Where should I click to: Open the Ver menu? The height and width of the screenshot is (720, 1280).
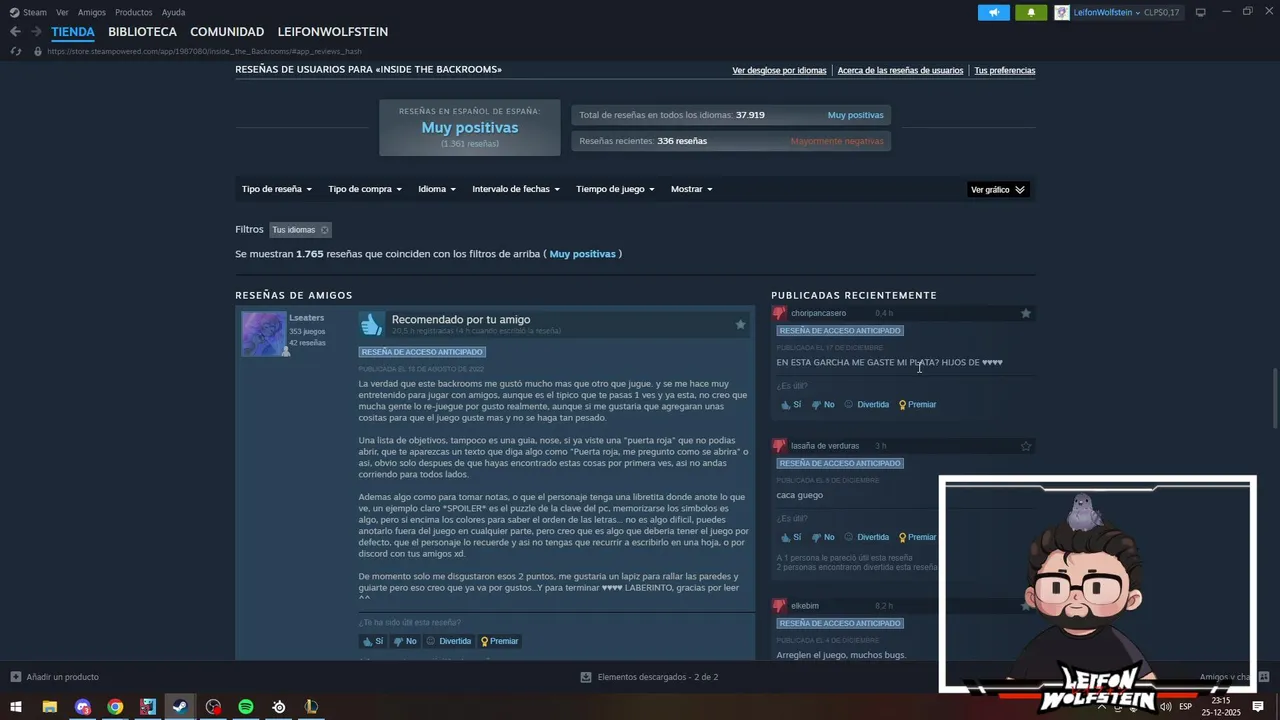pyautogui.click(x=62, y=12)
